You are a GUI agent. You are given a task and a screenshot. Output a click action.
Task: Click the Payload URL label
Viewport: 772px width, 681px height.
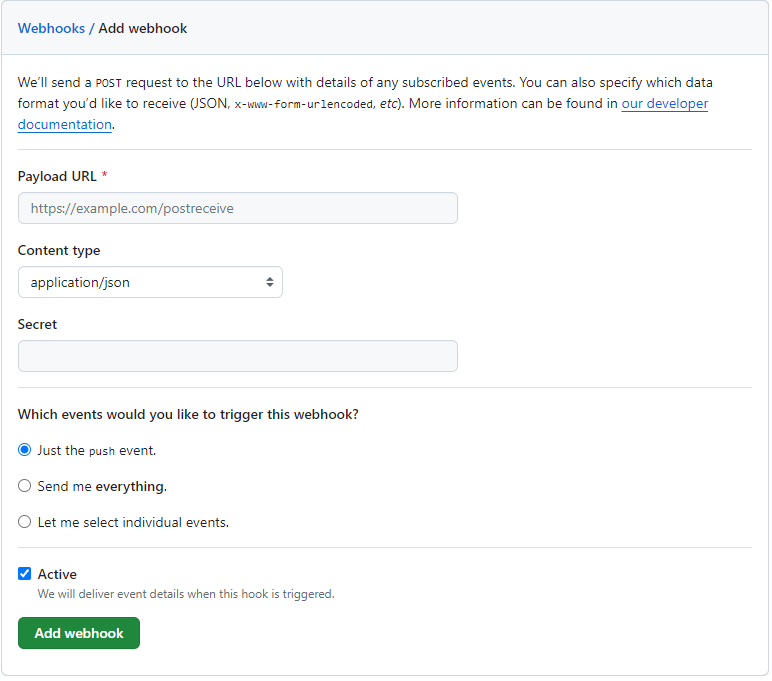(x=57, y=176)
